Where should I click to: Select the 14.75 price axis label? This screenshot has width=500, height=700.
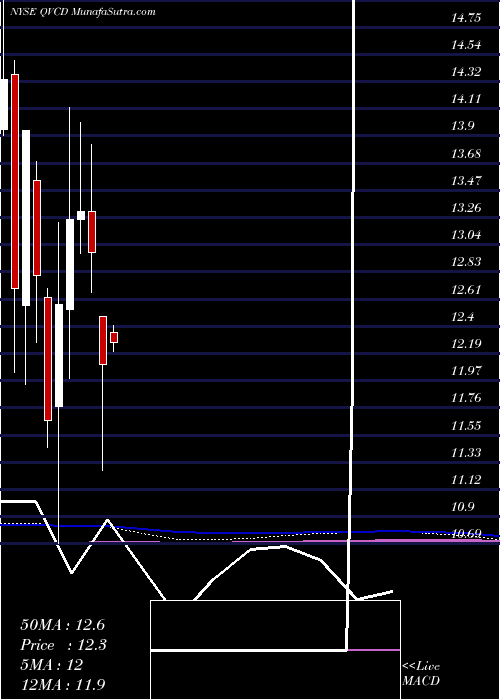tap(466, 18)
